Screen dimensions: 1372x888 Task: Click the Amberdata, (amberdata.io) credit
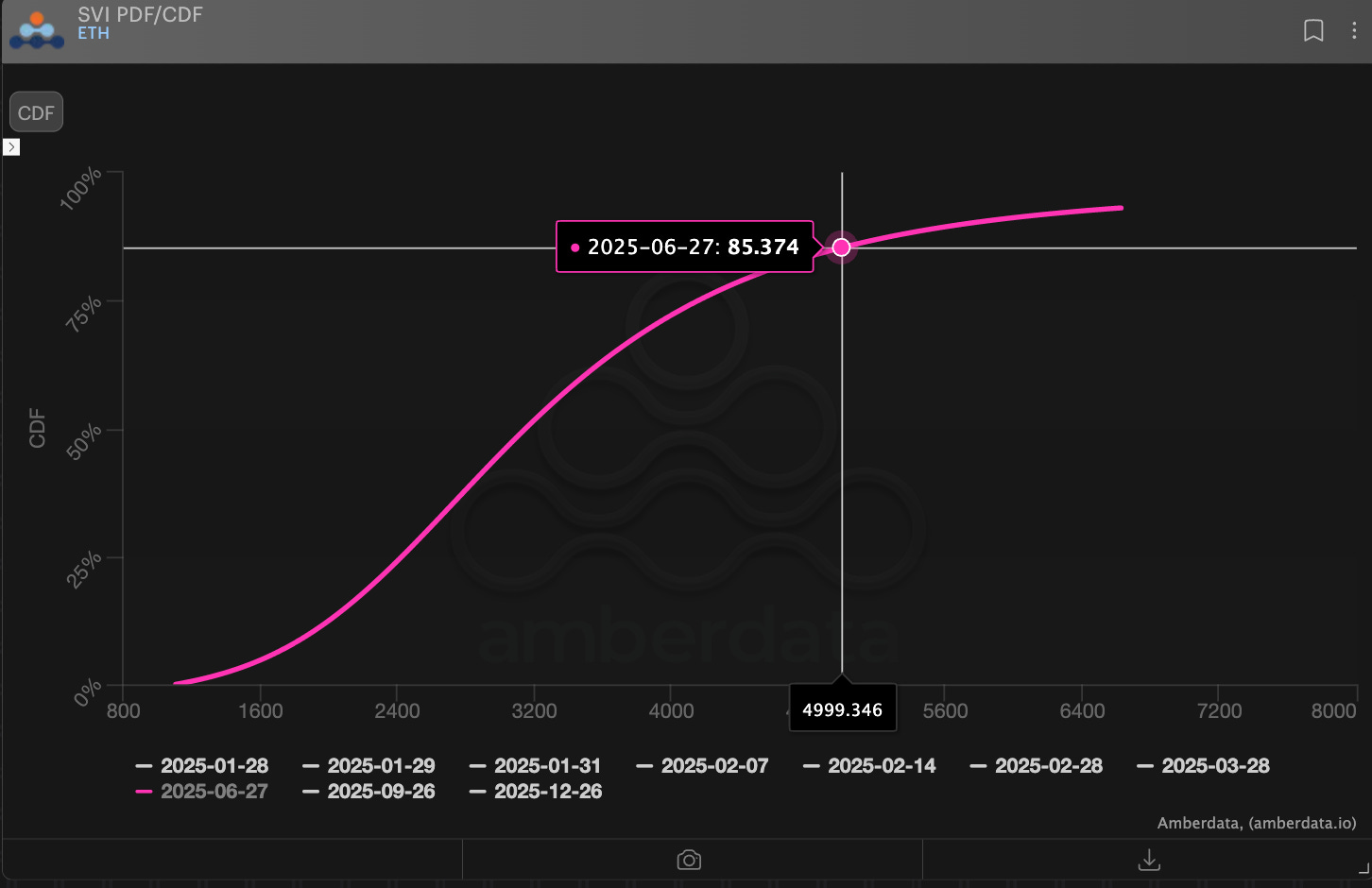tap(1257, 823)
